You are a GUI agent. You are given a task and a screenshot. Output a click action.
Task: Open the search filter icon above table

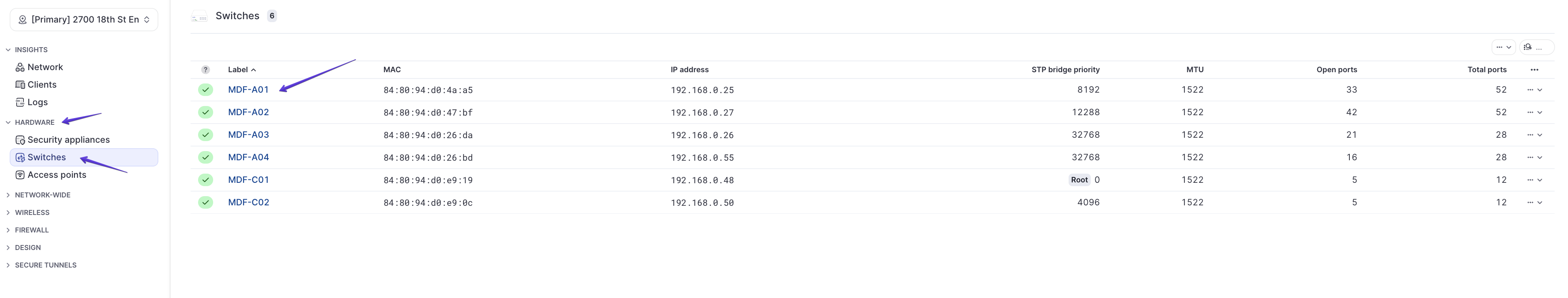[x=1536, y=47]
